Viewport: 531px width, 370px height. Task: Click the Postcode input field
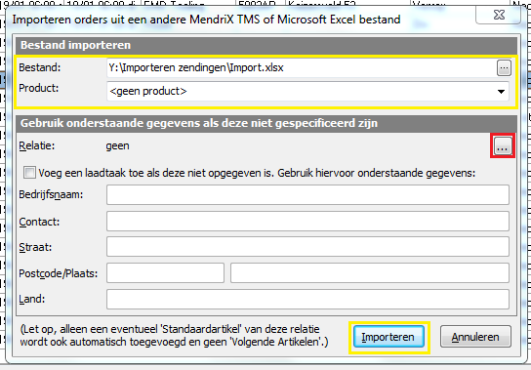pyautogui.click(x=165, y=273)
